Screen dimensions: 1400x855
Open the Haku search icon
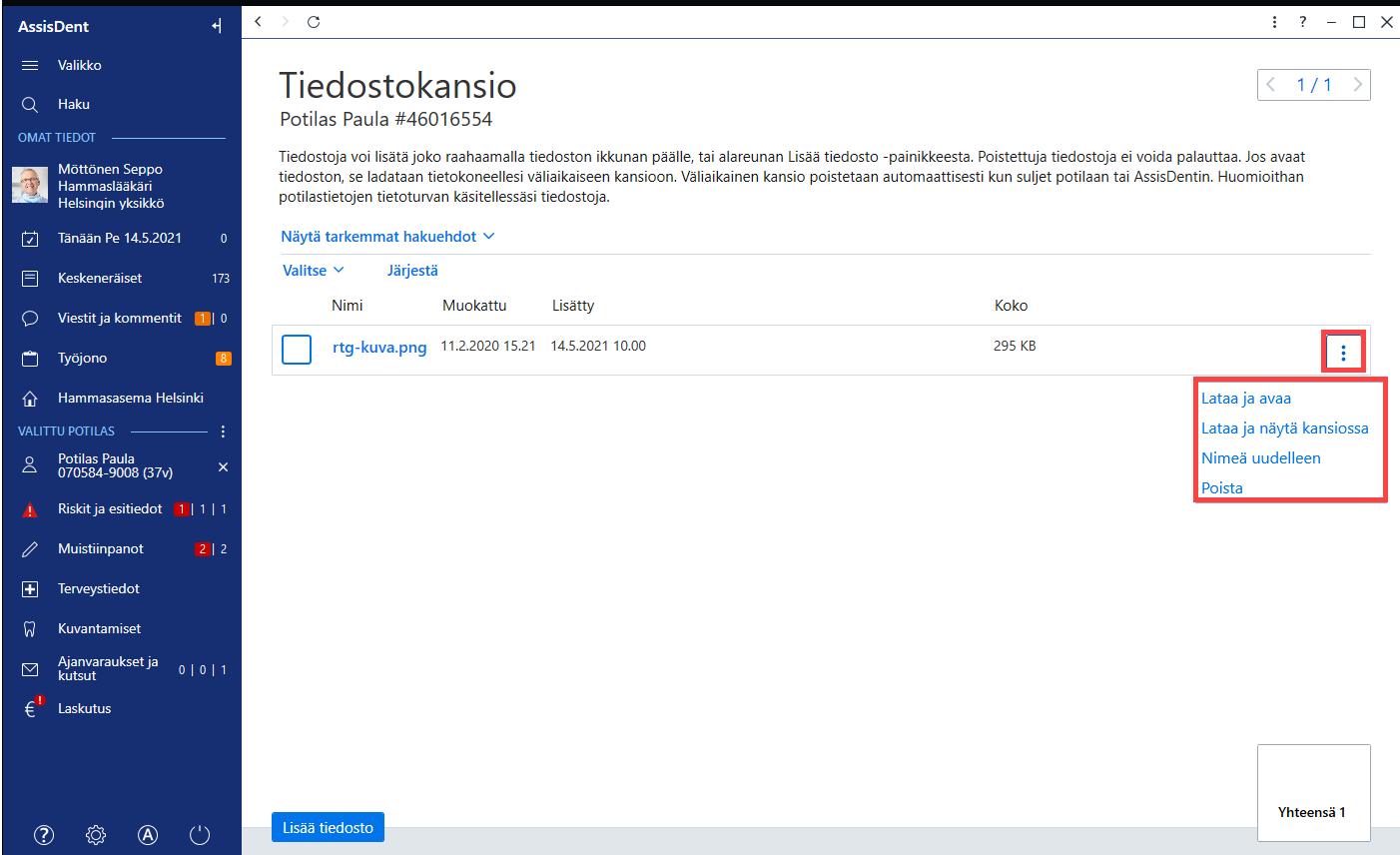tap(30, 104)
